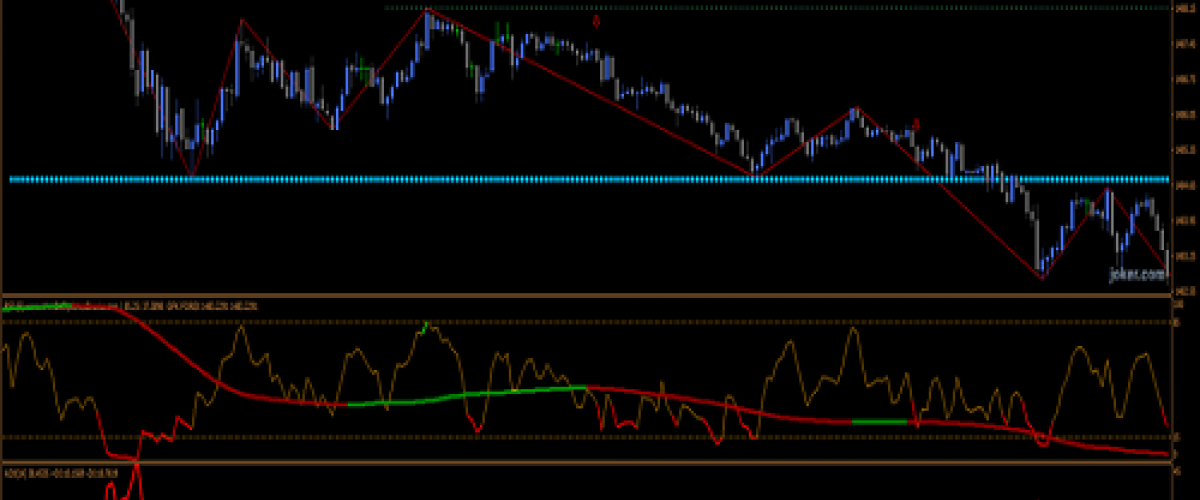Click the highest ZigZag peak in the main chart
Viewport: 1200px width, 500px height.
(x=428, y=11)
